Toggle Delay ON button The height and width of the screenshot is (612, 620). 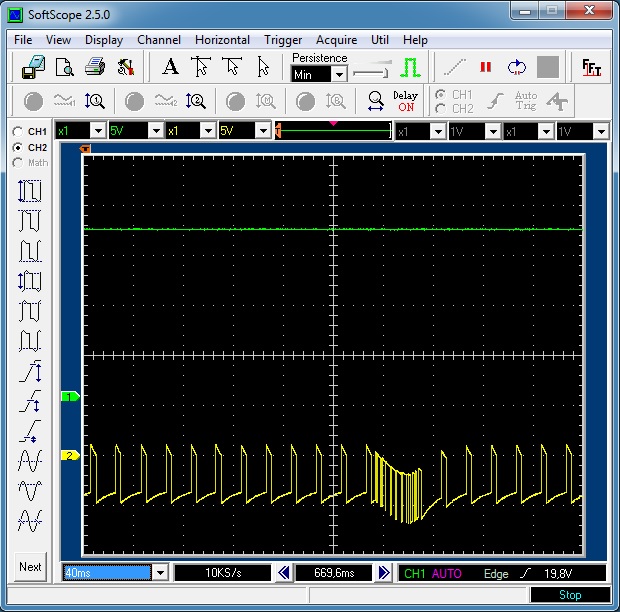point(406,101)
